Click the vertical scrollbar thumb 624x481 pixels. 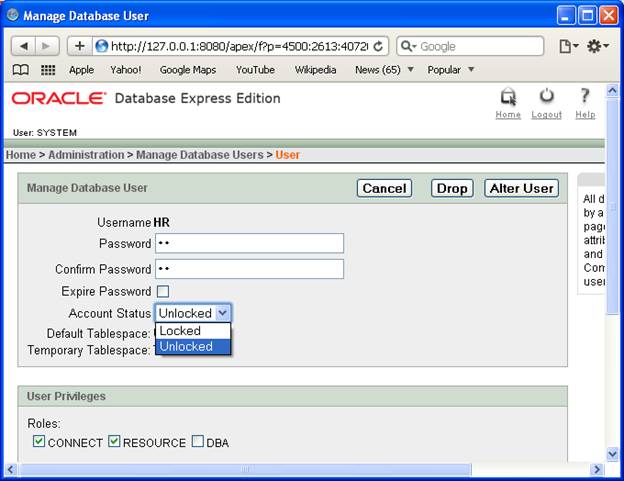click(612, 206)
